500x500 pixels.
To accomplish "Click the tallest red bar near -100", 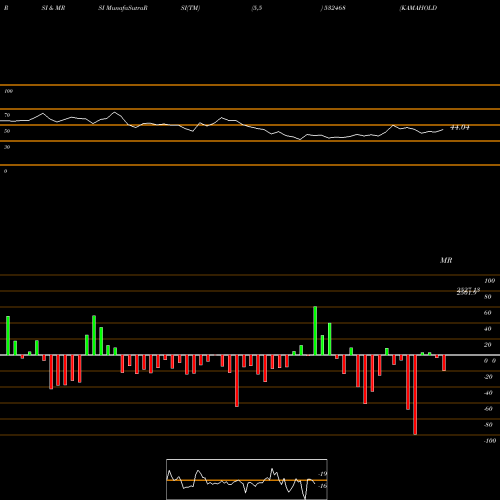I will 415,395.
